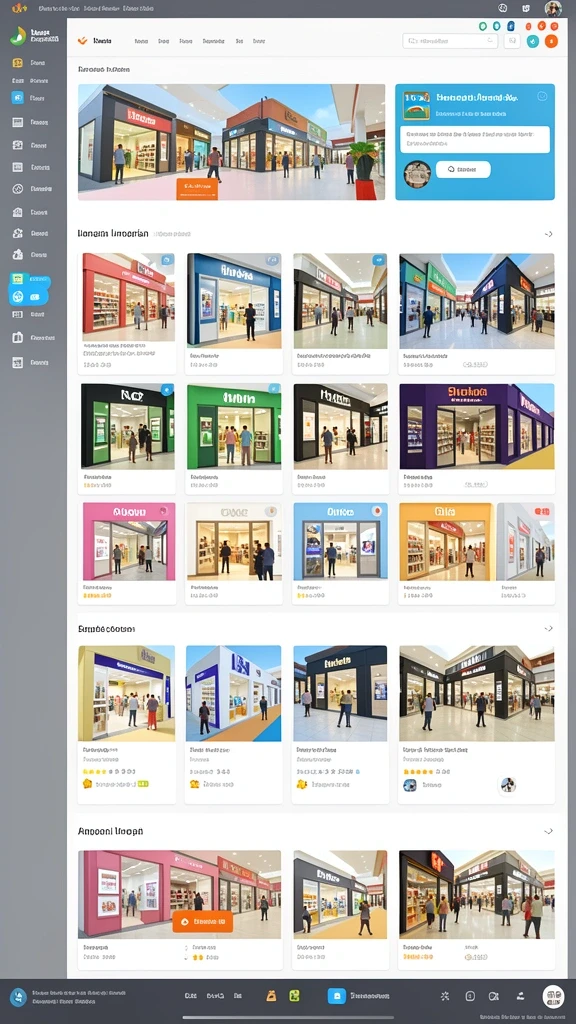Screen dimensions: 576x1024
Task: Select the fourth tab in the top navigation
Action: pos(214,41)
